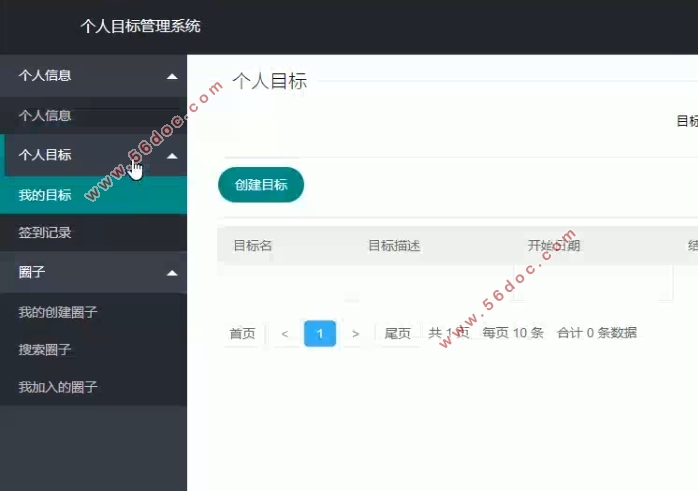Image resolution: width=698 pixels, height=491 pixels.
Task: Open the 个人信息 submenu item
Action: [x=93, y=116]
